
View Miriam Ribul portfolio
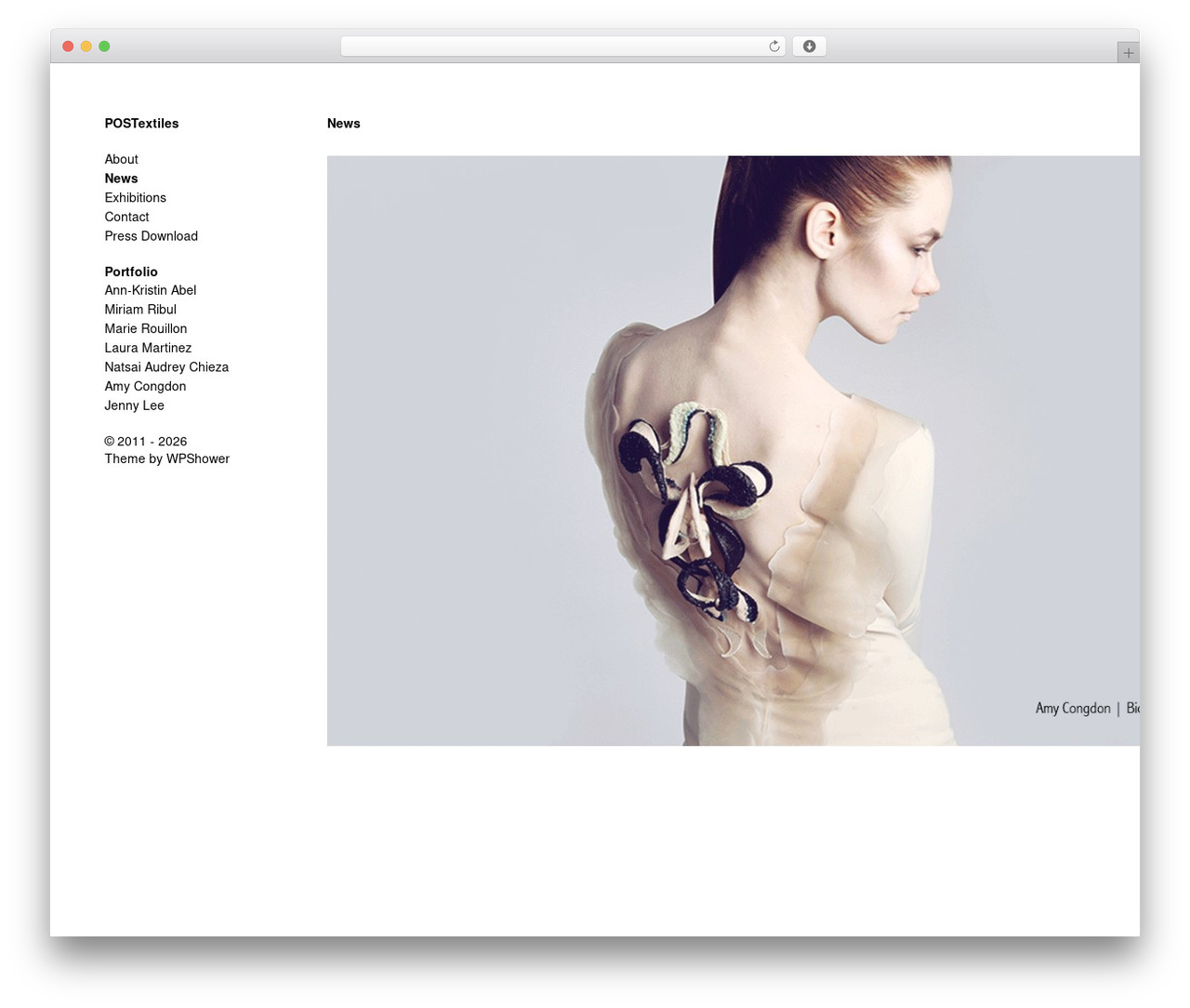(139, 310)
